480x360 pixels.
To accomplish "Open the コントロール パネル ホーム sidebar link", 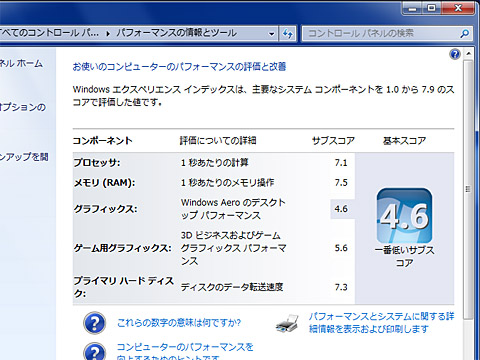I will point(21,63).
